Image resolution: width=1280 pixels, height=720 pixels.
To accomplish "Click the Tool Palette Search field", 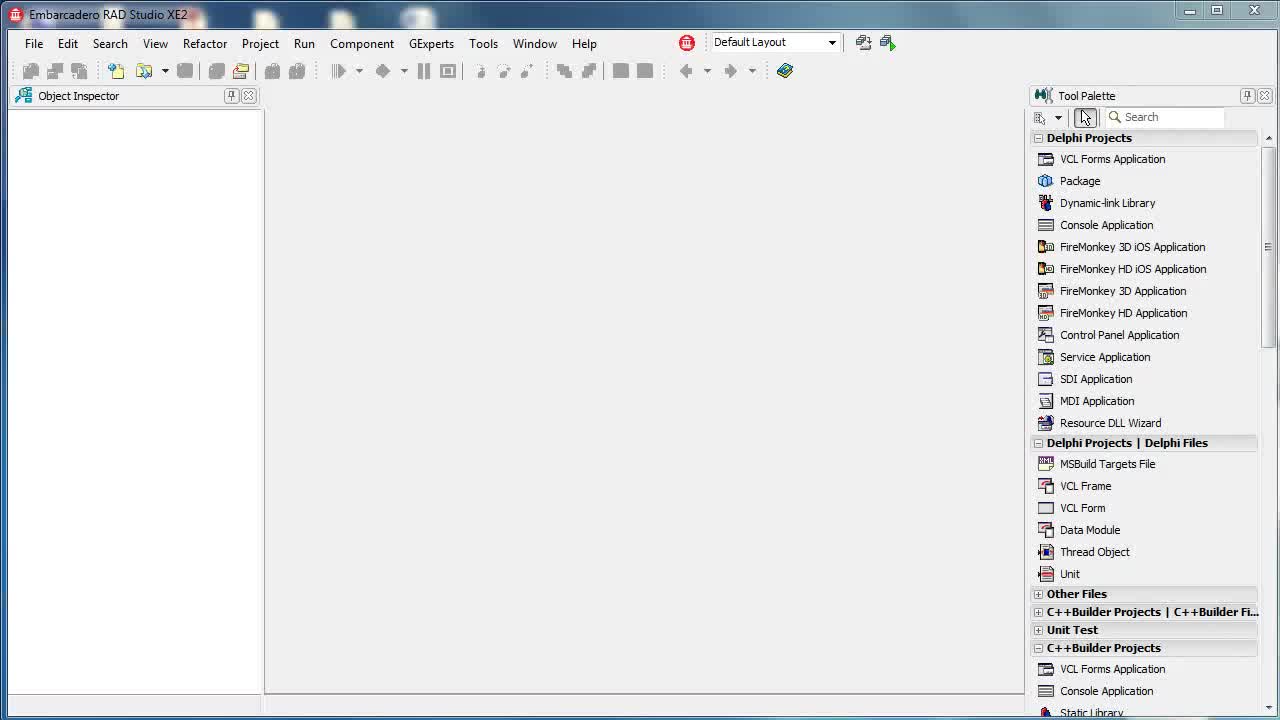I will pos(1164,117).
